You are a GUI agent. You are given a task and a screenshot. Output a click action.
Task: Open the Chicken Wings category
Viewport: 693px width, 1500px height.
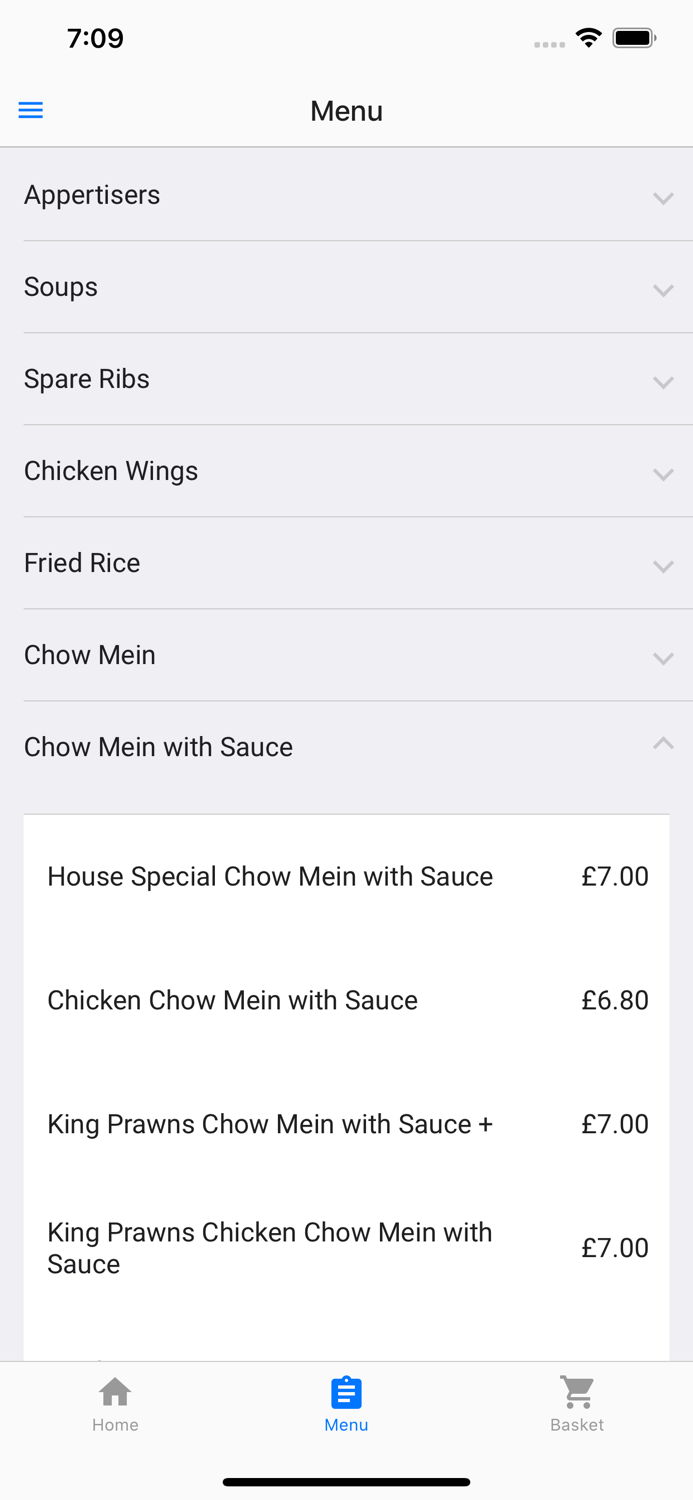click(x=346, y=471)
